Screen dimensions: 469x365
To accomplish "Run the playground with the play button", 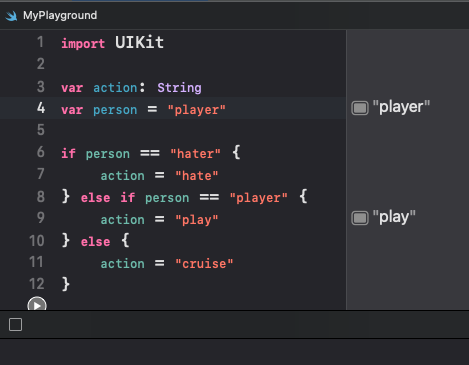I will 37,304.
